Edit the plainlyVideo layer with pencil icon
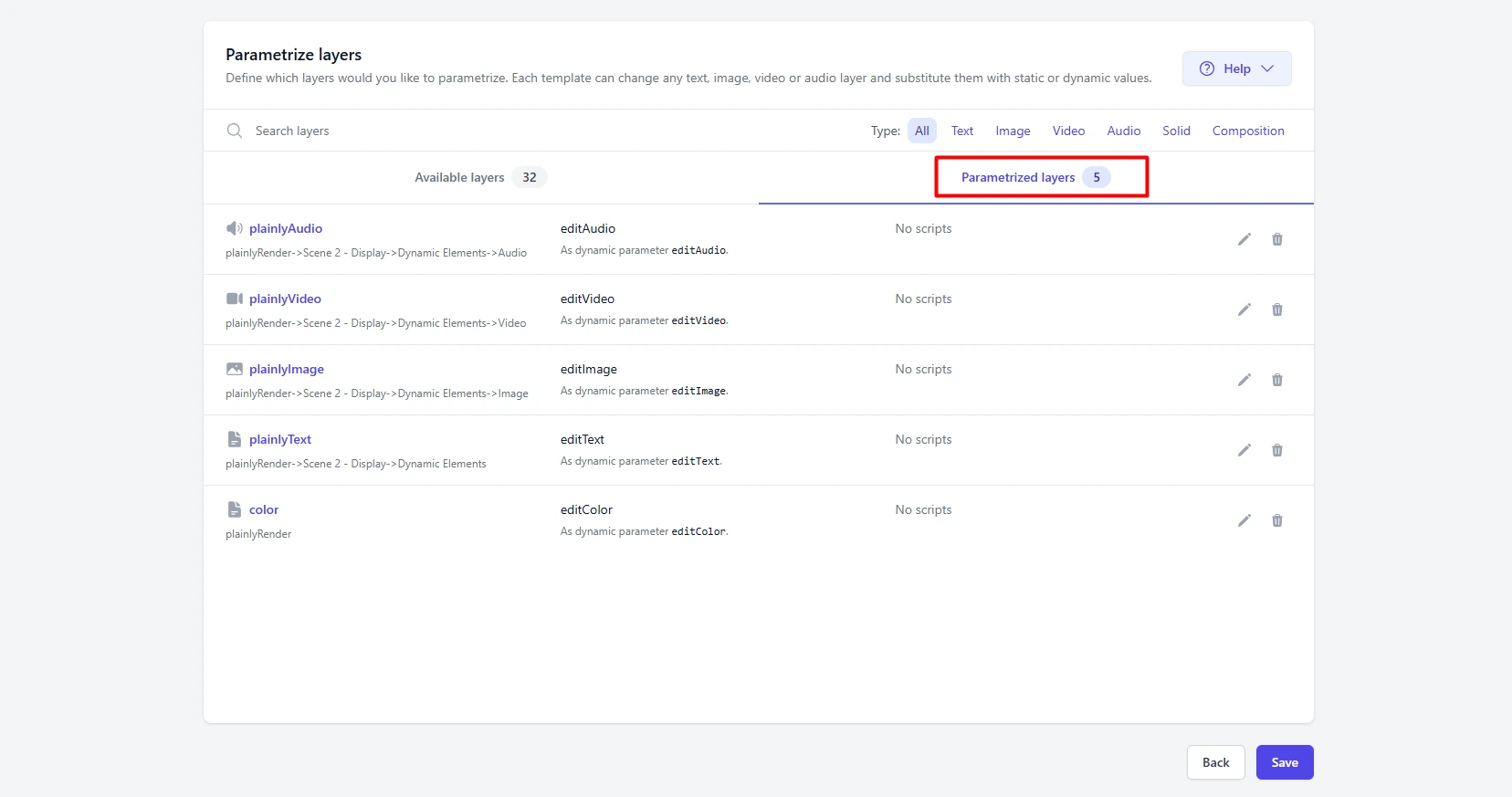This screenshot has height=797, width=1512. (1244, 309)
